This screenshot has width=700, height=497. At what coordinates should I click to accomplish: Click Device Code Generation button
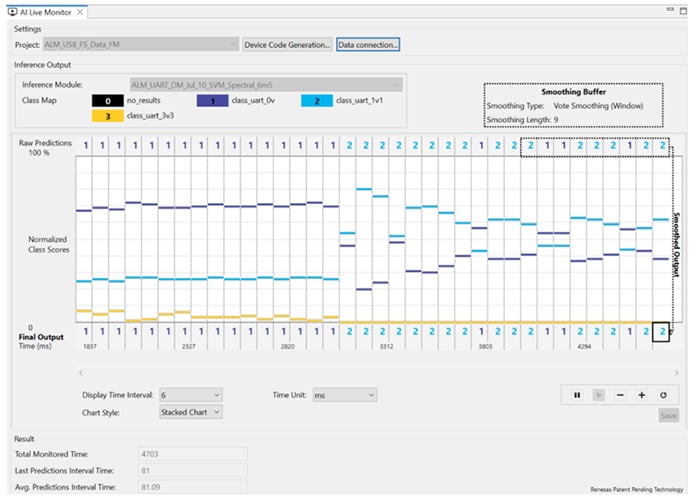pos(287,45)
